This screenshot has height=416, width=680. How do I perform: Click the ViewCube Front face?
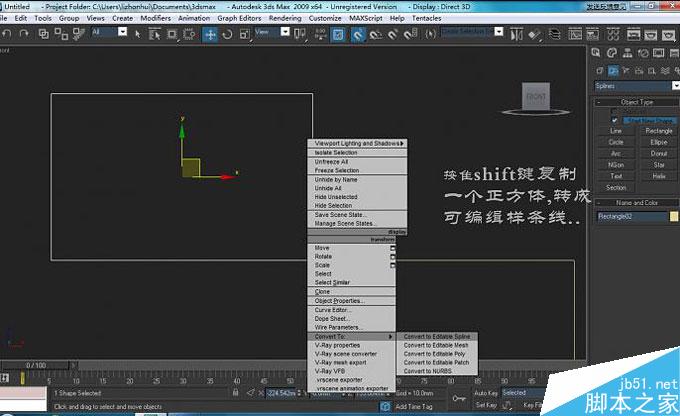coord(536,96)
